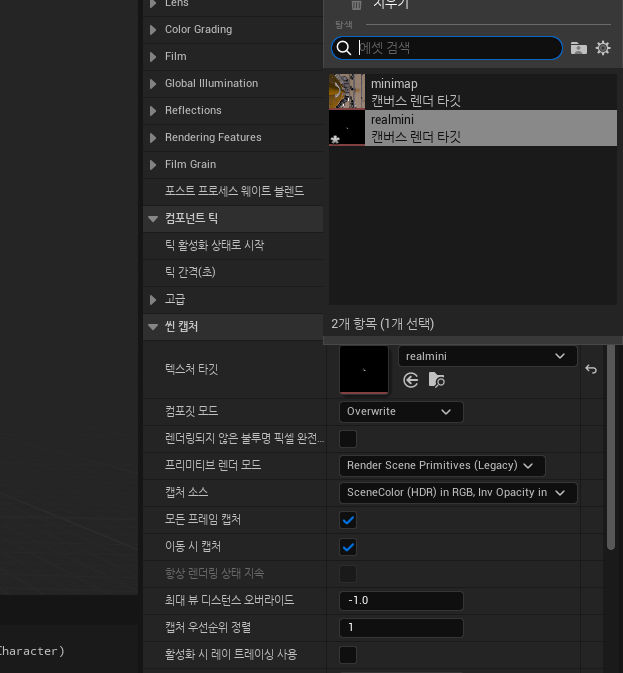Screen dimensions: 623x673
Task: Click the 캡처 우선순위 정렬 value field
Action: coord(401,628)
